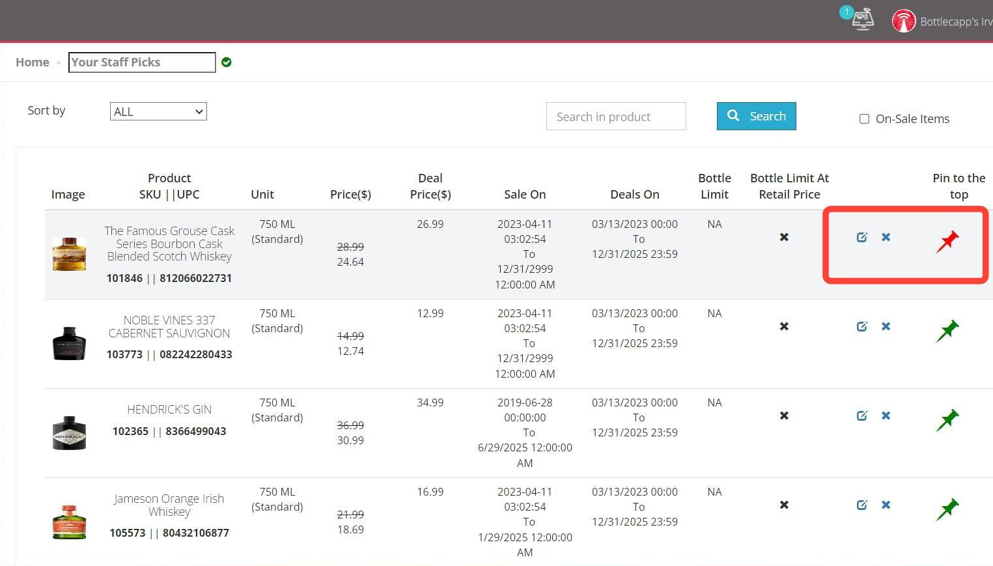Click the deal price 12.99

(x=430, y=313)
